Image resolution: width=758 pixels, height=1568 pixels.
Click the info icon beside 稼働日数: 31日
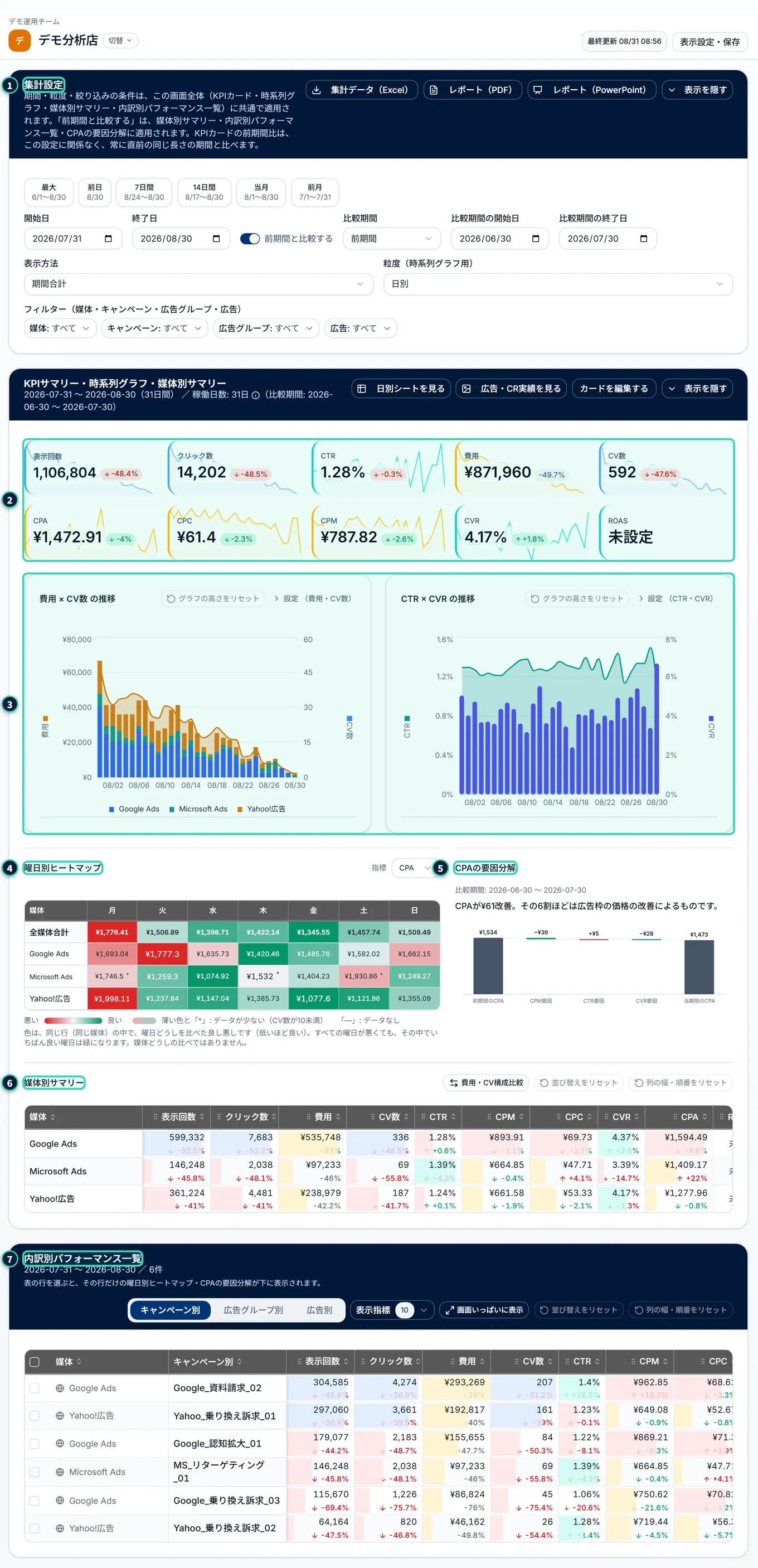tap(255, 395)
